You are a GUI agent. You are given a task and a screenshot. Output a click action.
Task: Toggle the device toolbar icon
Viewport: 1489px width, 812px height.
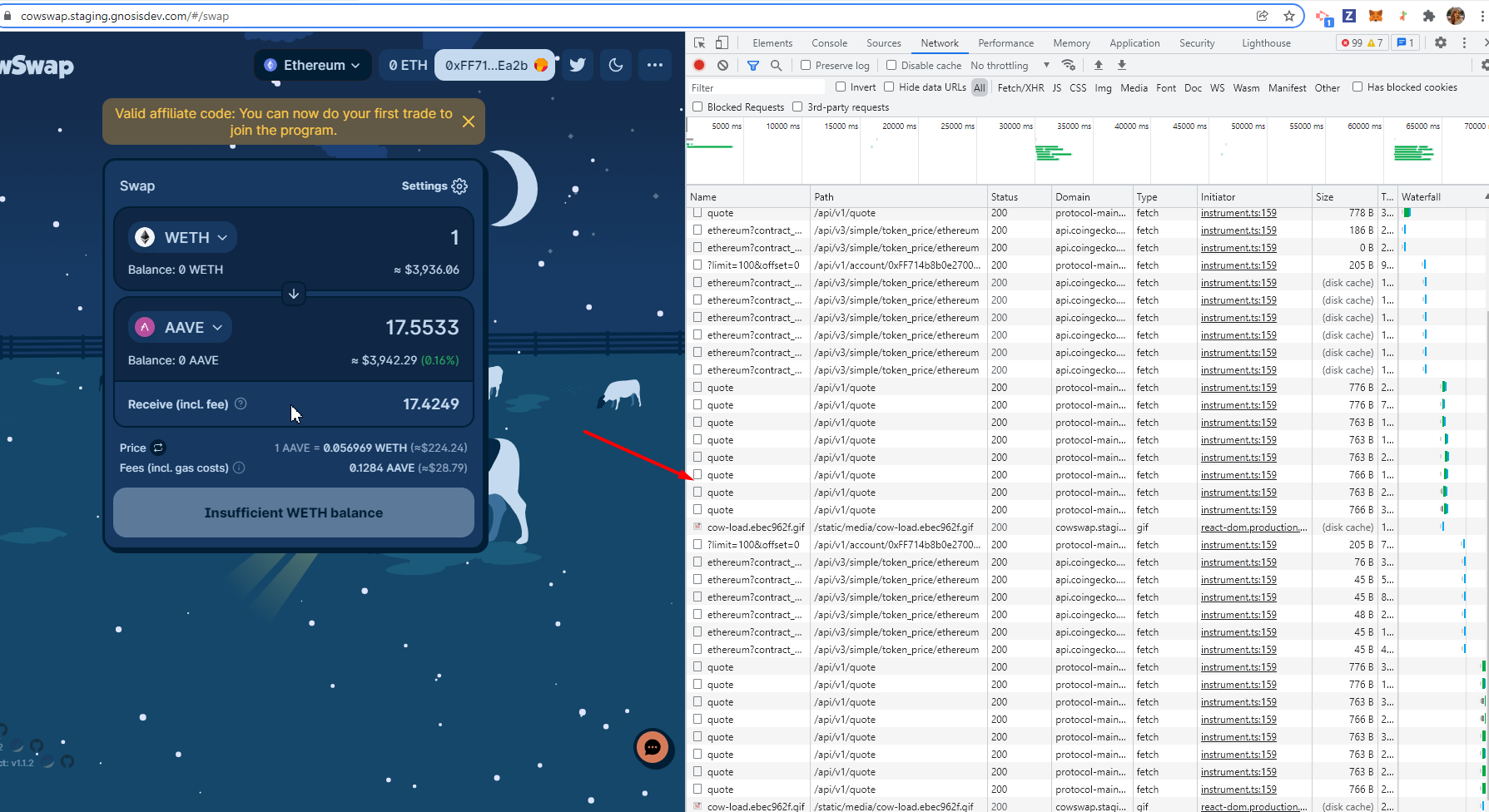722,42
